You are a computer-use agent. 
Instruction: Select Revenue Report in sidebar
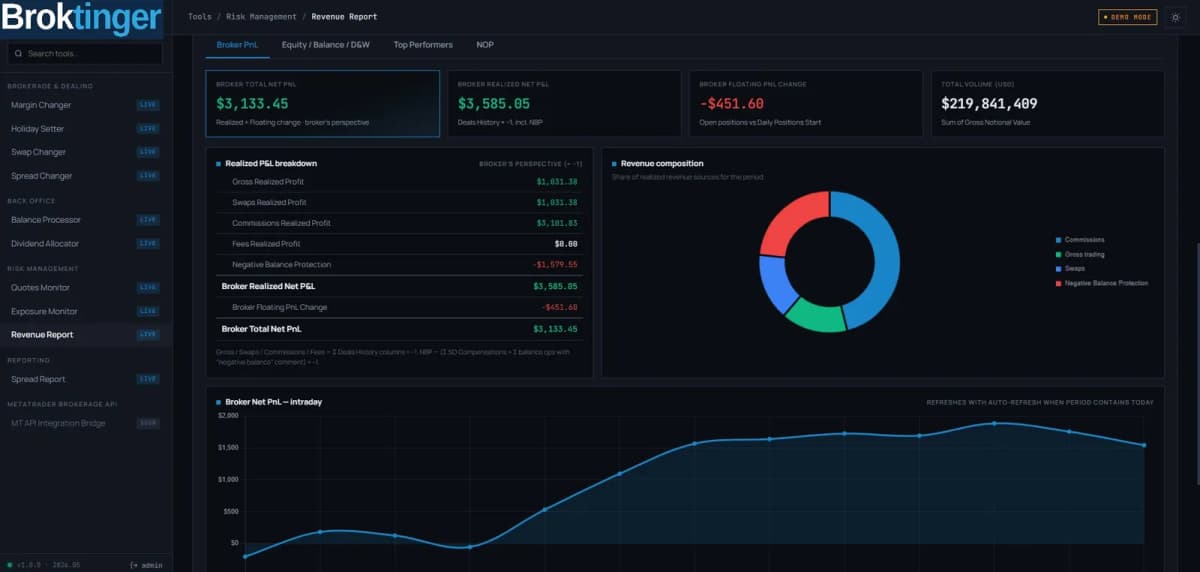(x=85, y=334)
